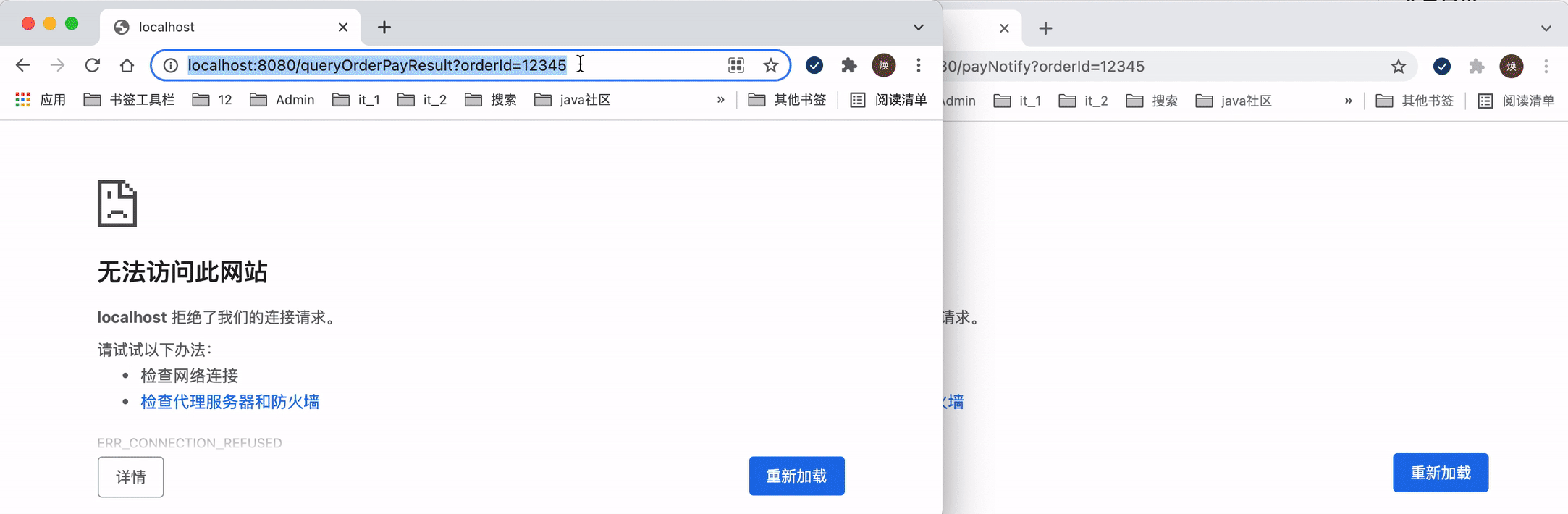Bookmark page with star in back window
Screen dimensions: 1568x514
coord(1399,67)
